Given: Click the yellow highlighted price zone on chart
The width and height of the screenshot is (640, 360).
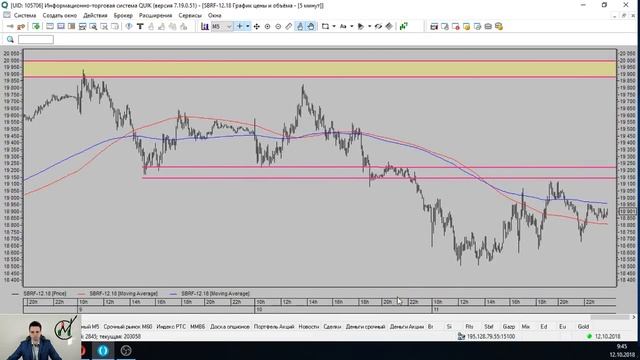Looking at the screenshot, I should coord(320,69).
